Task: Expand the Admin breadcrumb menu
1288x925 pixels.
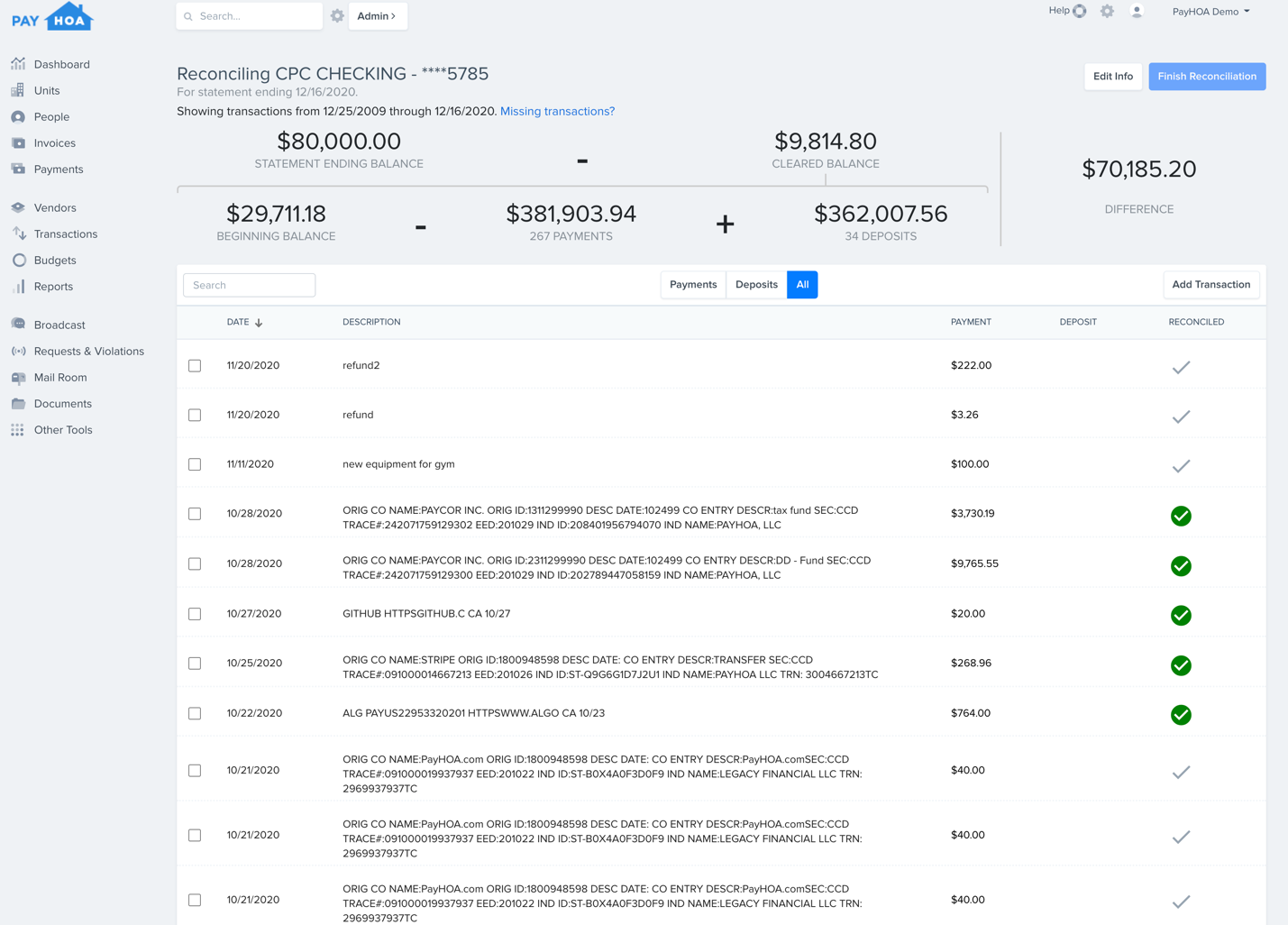Action: tap(377, 16)
